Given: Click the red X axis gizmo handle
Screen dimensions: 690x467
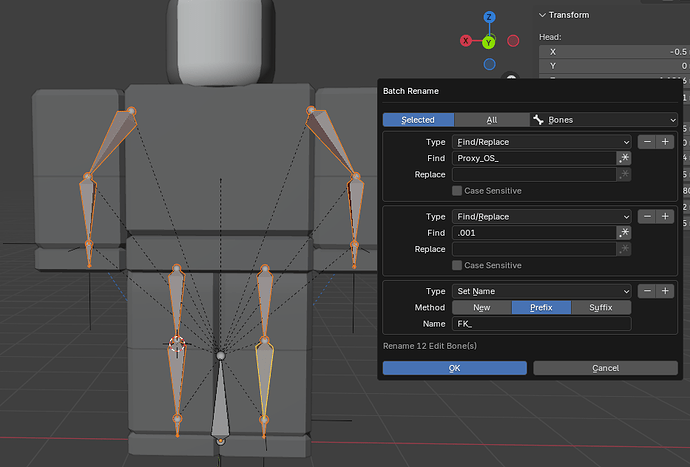Looking at the screenshot, I should tap(466, 40).
